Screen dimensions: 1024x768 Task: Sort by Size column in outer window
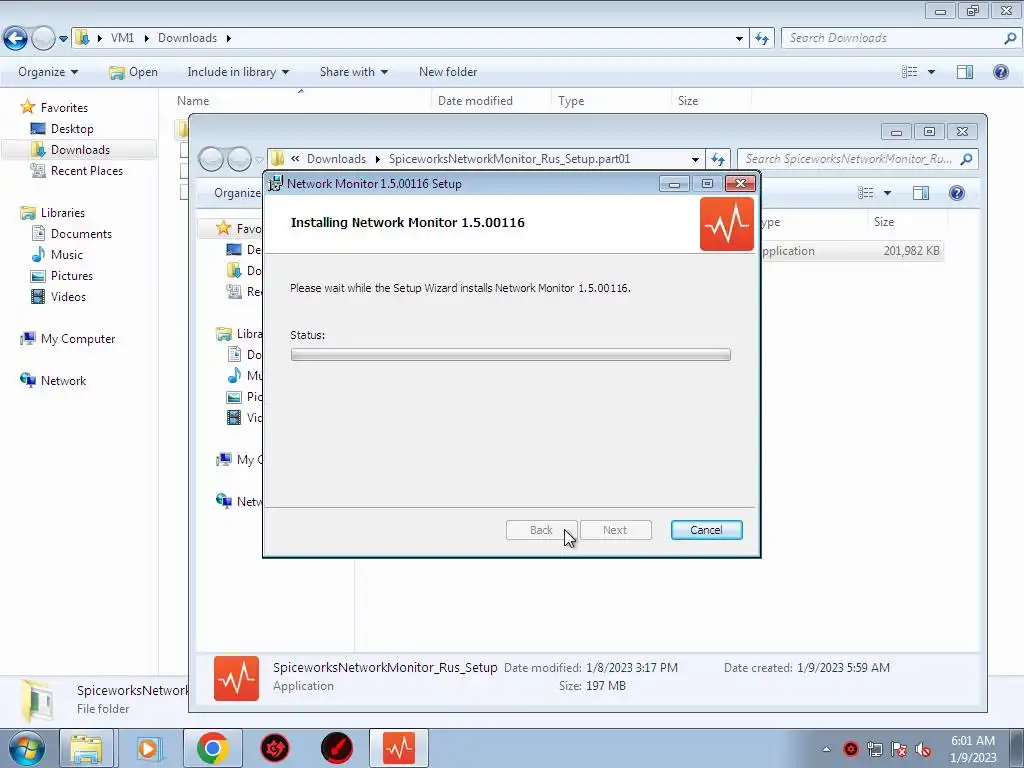pyautogui.click(x=688, y=101)
